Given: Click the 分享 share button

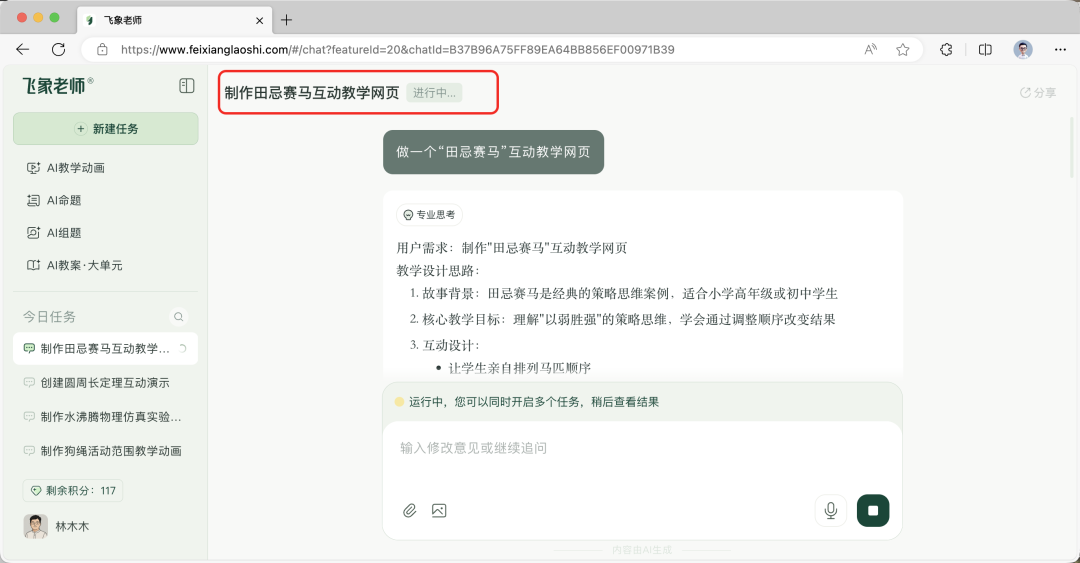Looking at the screenshot, I should pyautogui.click(x=1038, y=92).
